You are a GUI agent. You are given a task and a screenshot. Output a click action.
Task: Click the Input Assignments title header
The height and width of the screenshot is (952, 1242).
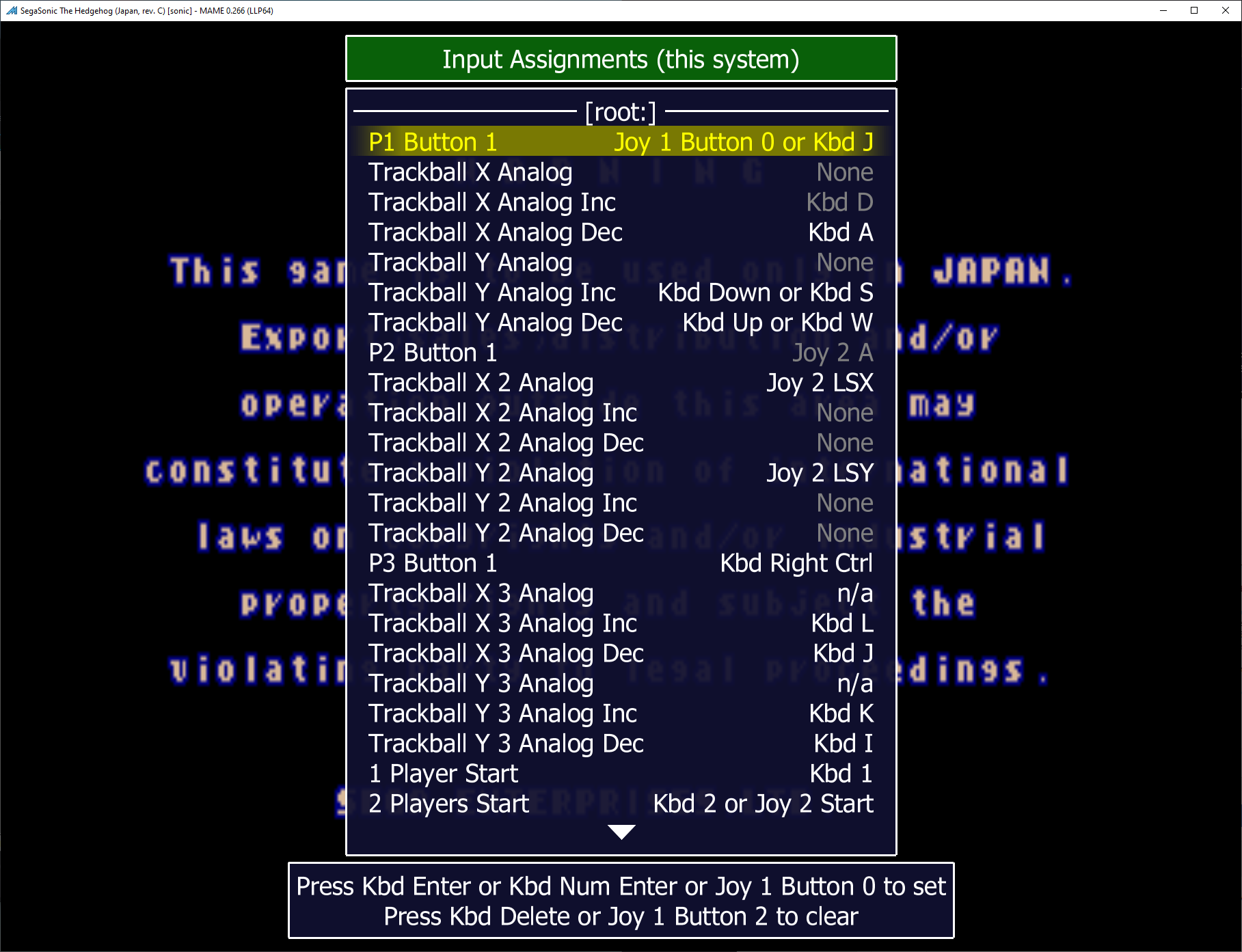[621, 59]
